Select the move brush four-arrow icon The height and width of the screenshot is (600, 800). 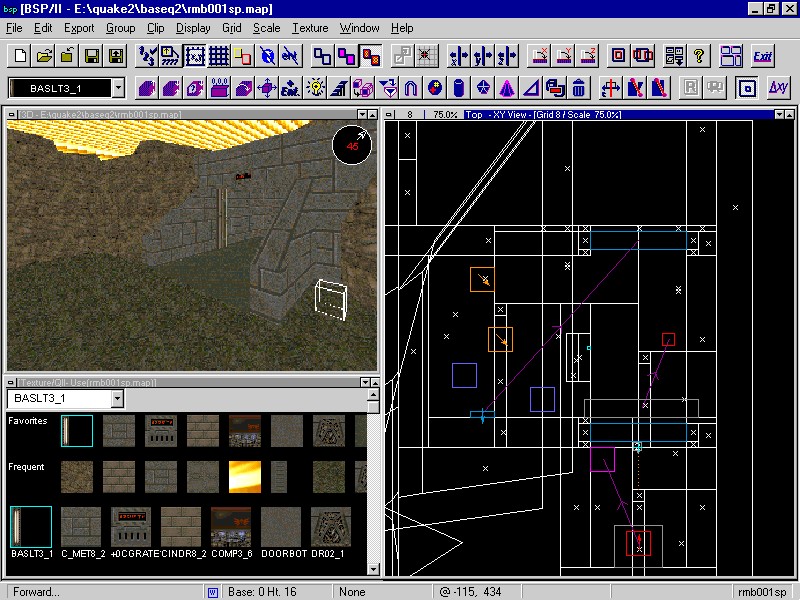click(267, 88)
